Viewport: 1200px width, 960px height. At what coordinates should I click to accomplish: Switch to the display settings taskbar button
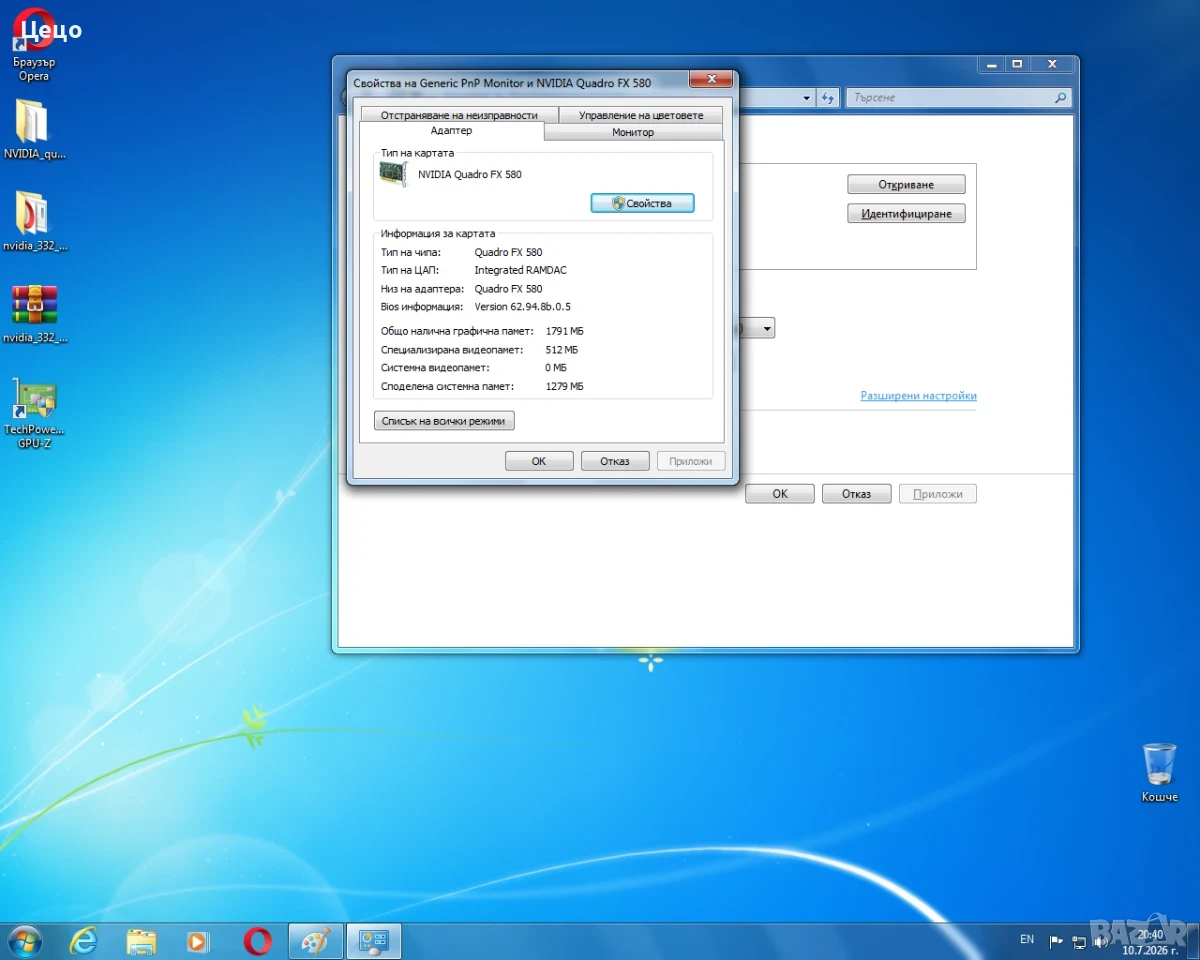pyautogui.click(x=374, y=941)
